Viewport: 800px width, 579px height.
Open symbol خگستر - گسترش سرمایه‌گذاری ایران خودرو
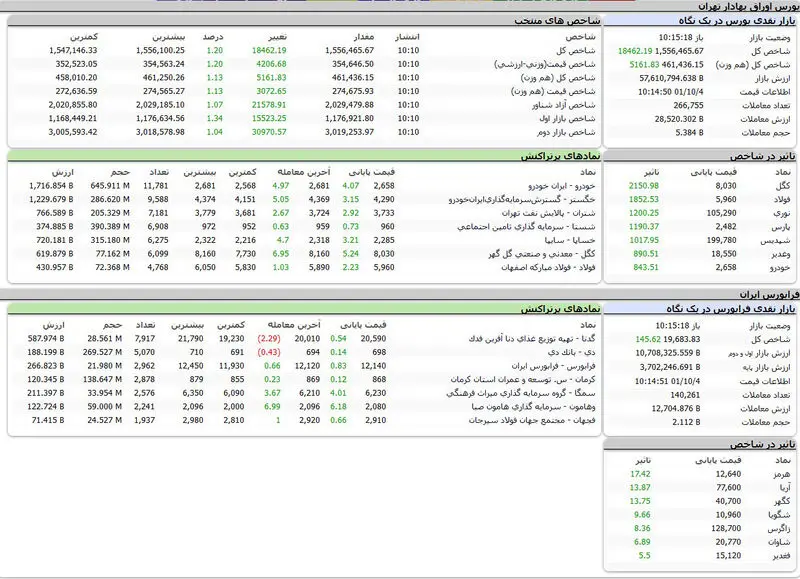[522, 199]
